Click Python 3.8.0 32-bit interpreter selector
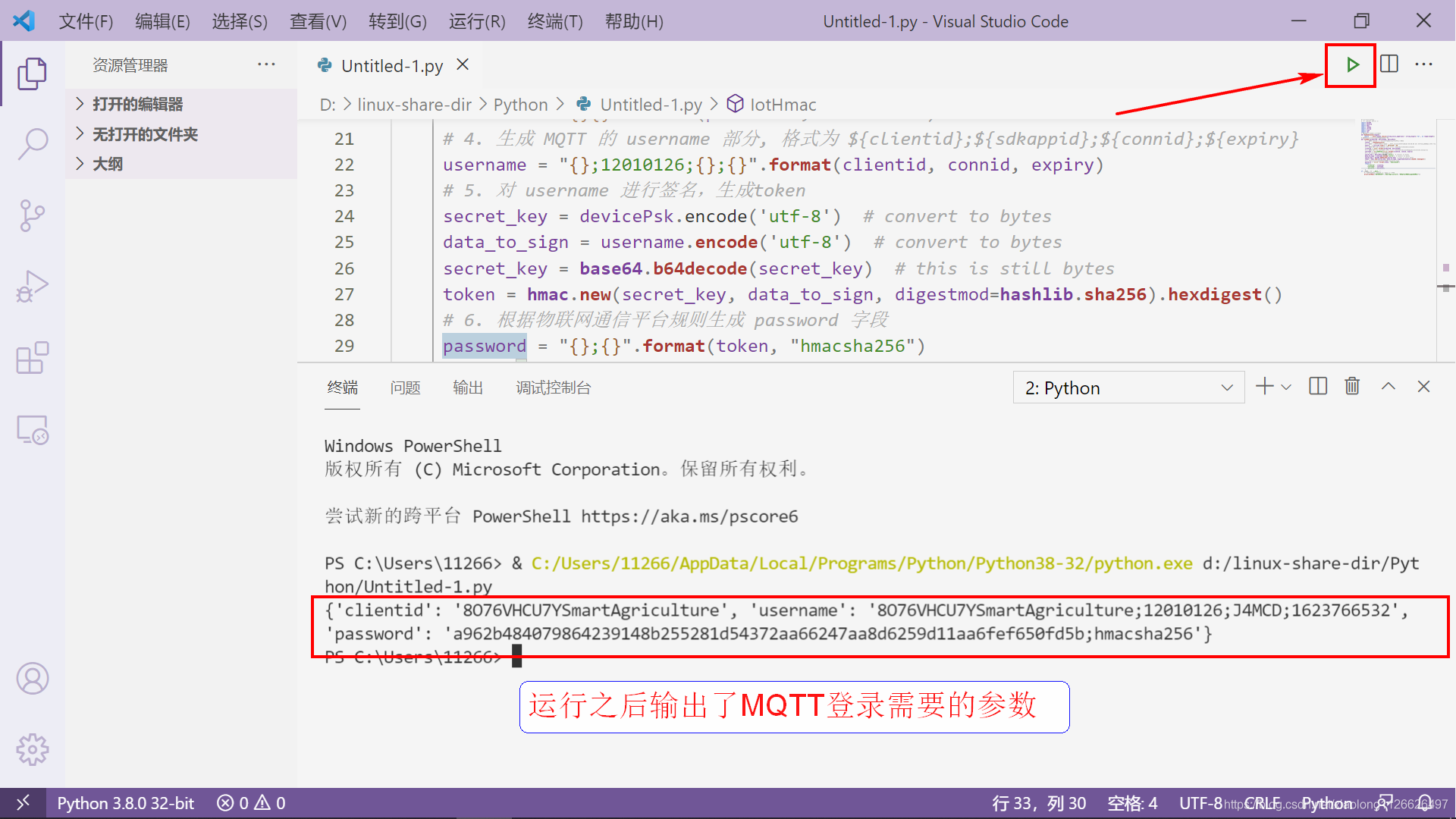 tap(125, 803)
